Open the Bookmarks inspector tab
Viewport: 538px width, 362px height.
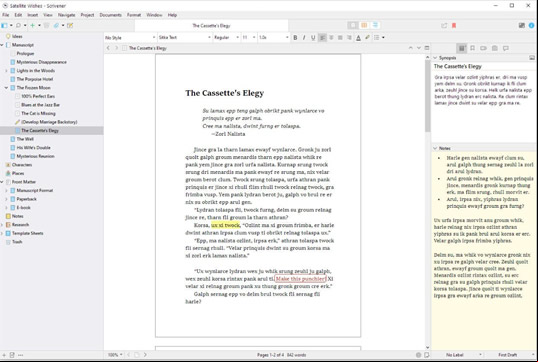[472, 48]
